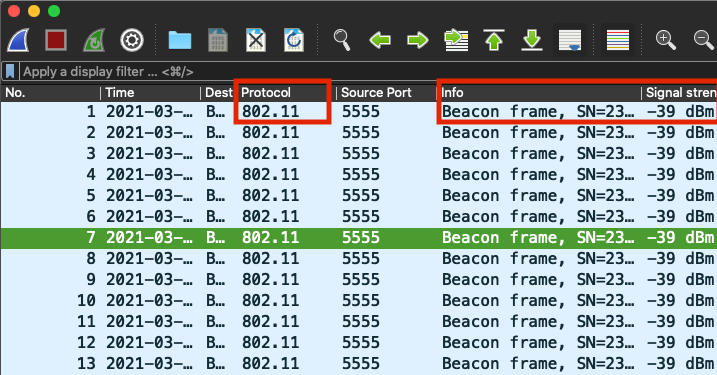This screenshot has height=375, width=717.
Task: Select packet number 9 row
Action: [x=358, y=280]
